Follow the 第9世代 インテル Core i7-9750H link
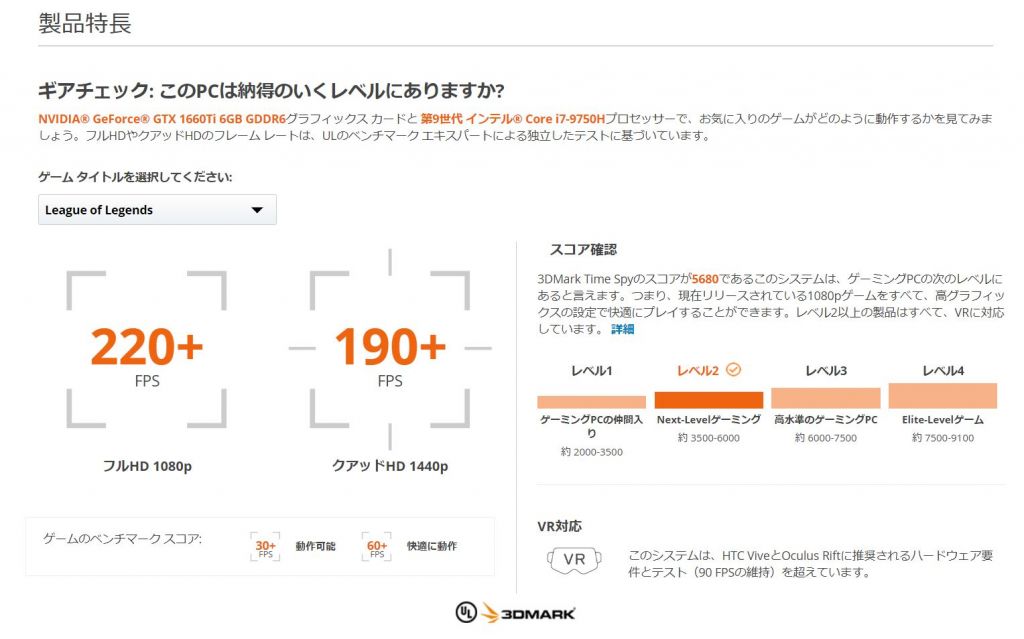 click(513, 119)
